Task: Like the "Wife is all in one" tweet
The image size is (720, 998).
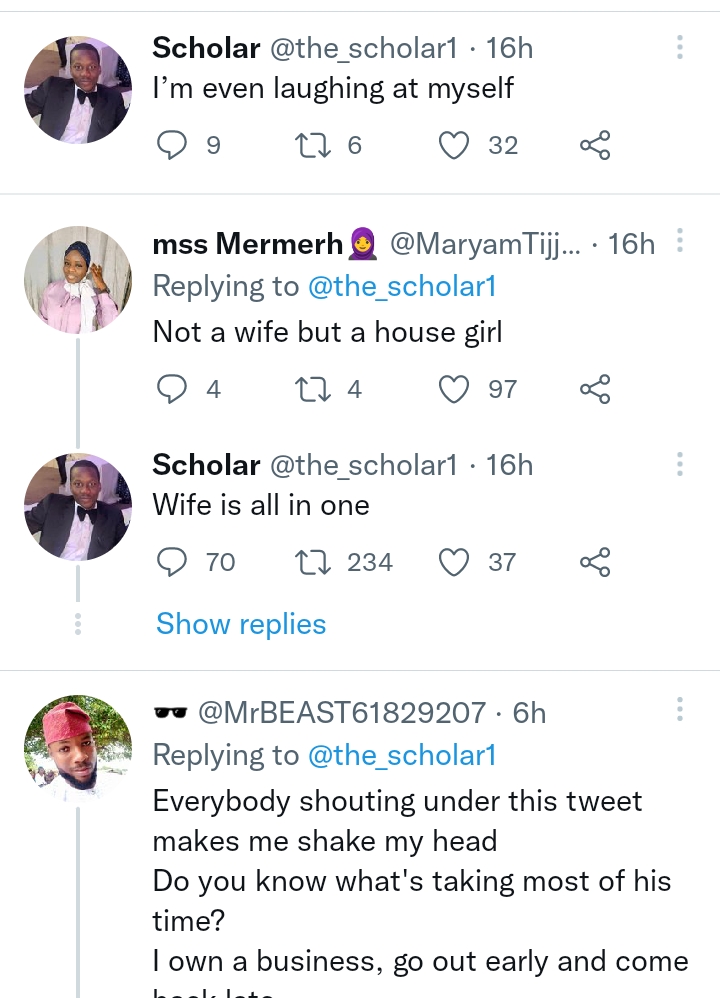Action: (455, 562)
